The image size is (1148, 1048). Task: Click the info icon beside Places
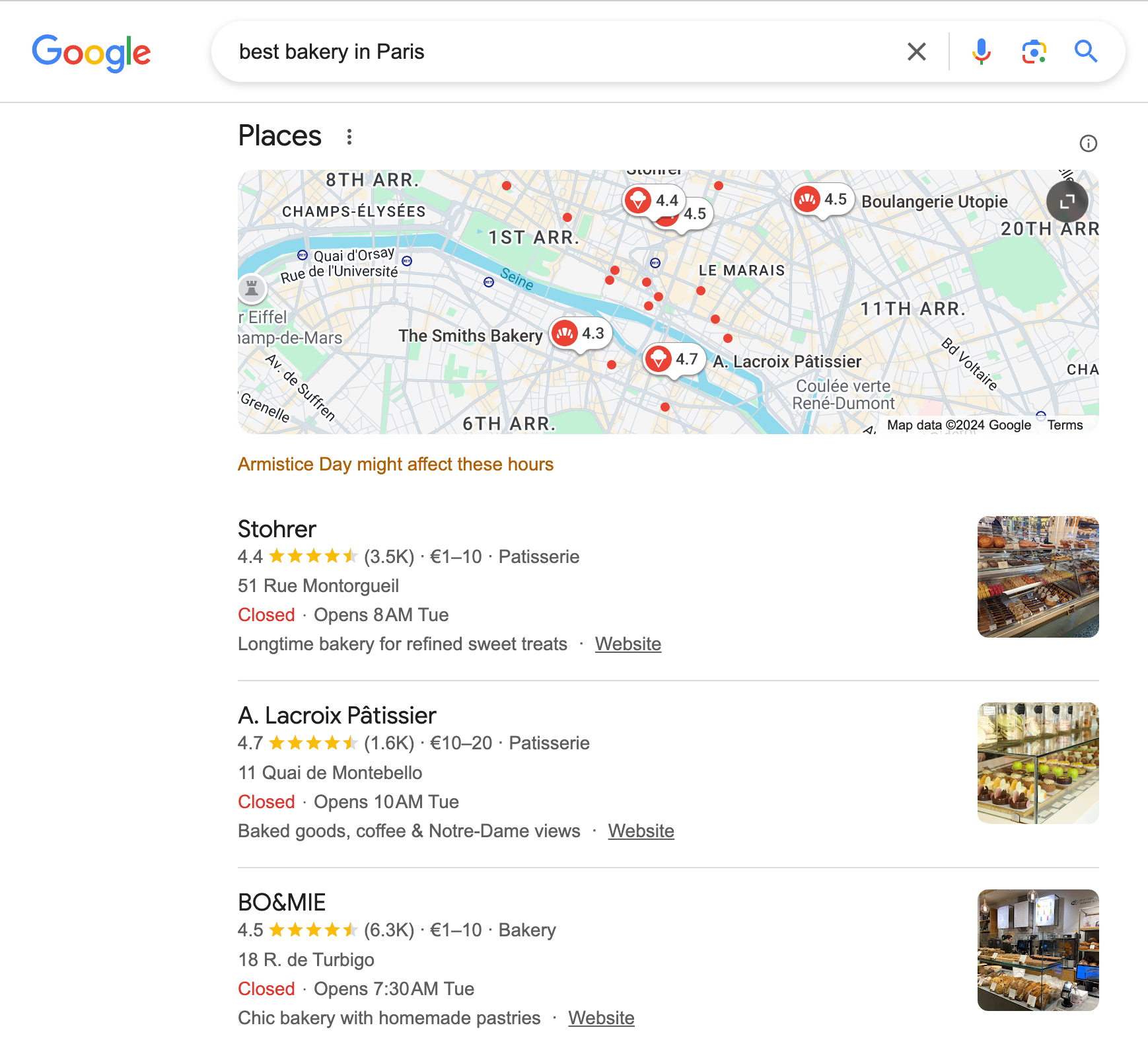1088,143
